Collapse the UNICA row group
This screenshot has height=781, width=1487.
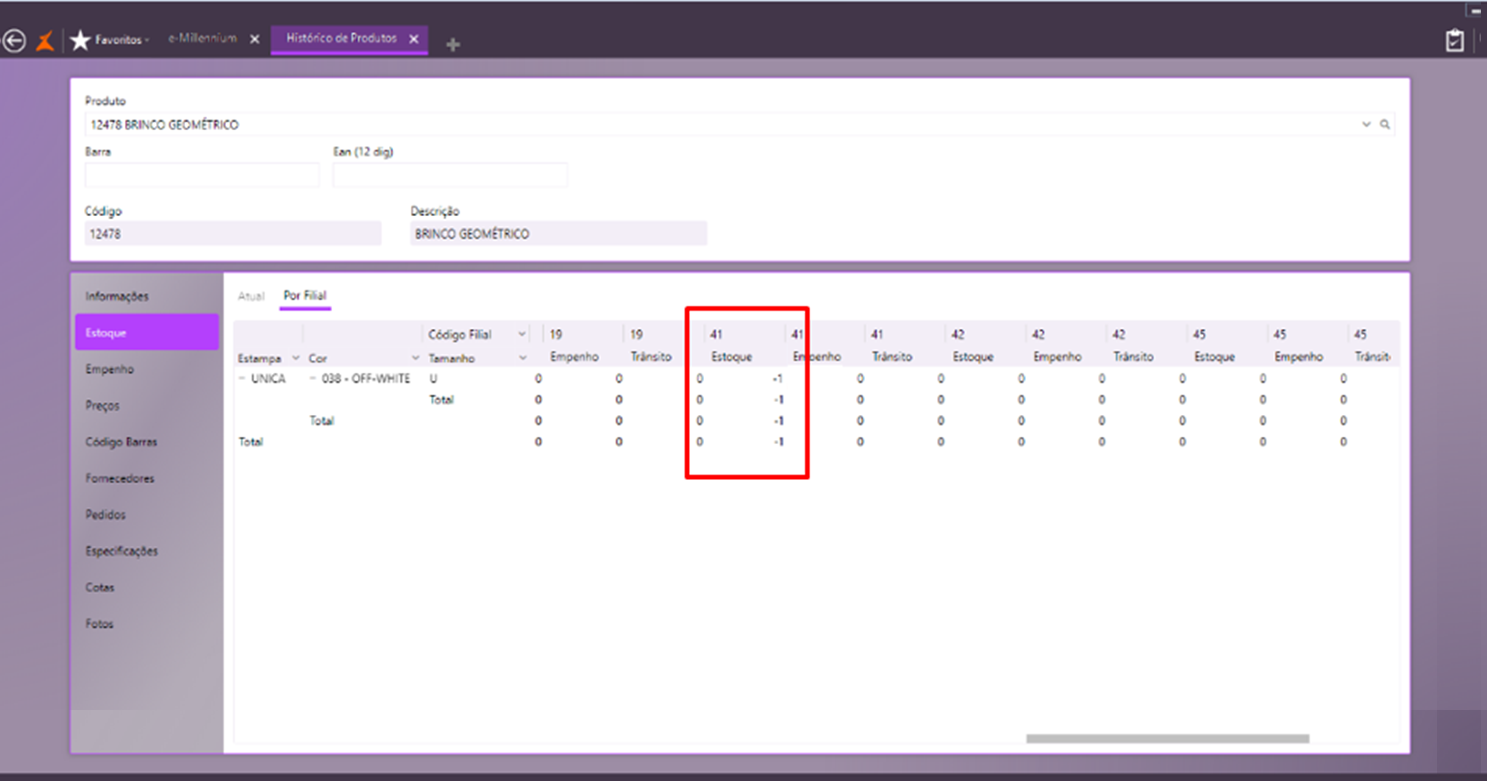click(242, 379)
